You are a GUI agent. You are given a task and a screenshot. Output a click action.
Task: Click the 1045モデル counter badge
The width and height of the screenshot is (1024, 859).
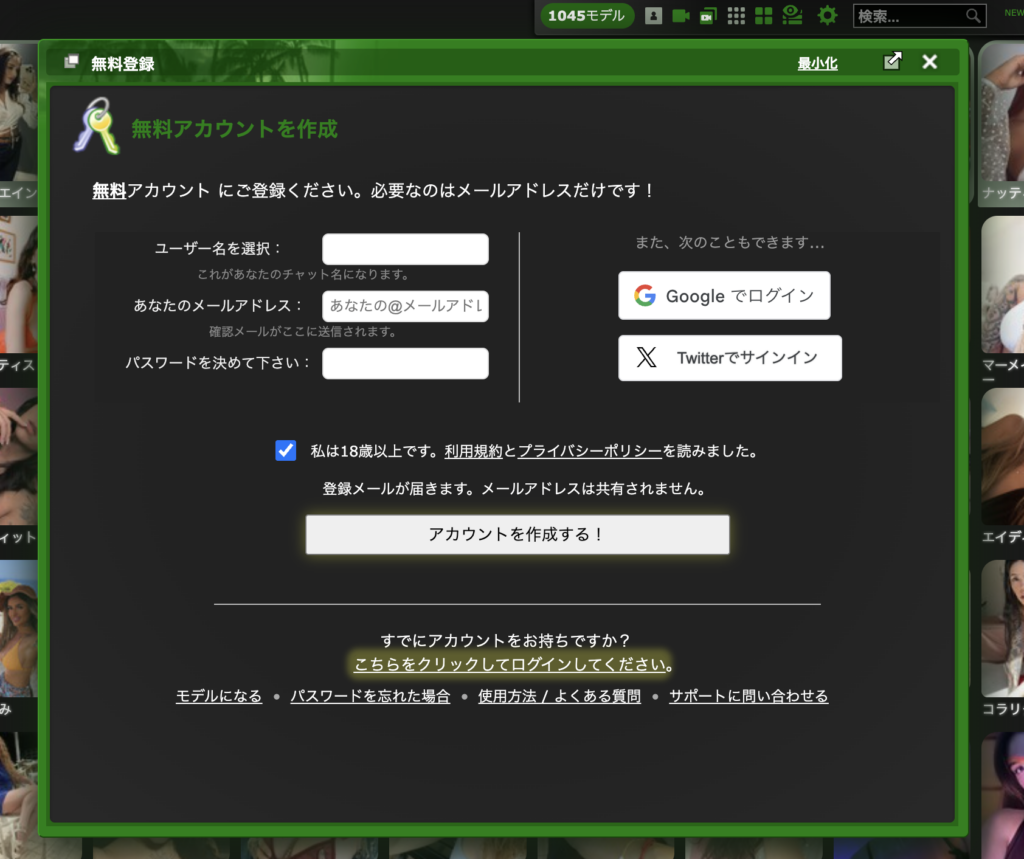[587, 15]
